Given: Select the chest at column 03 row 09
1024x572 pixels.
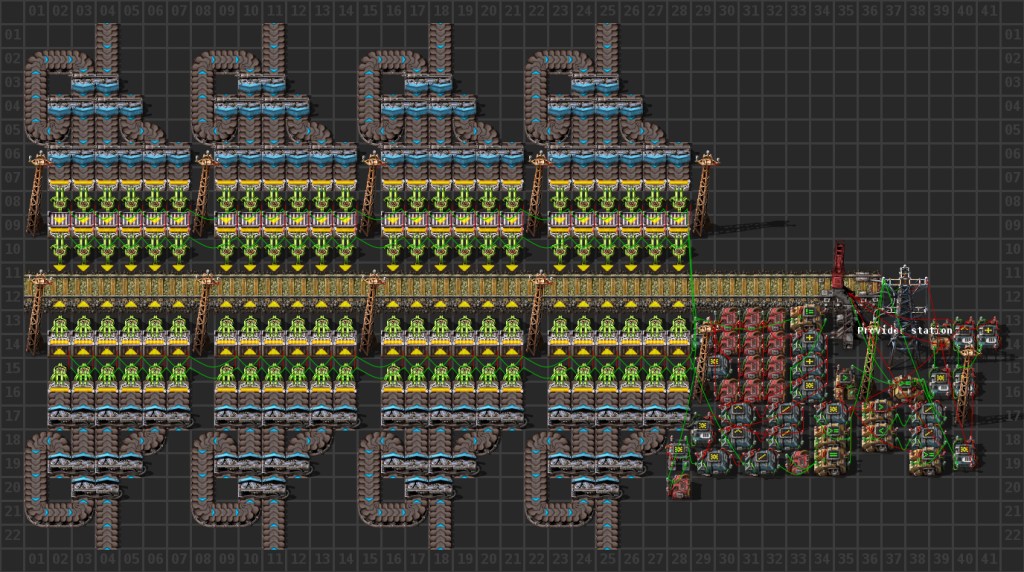Looking at the screenshot, I should point(83,222).
